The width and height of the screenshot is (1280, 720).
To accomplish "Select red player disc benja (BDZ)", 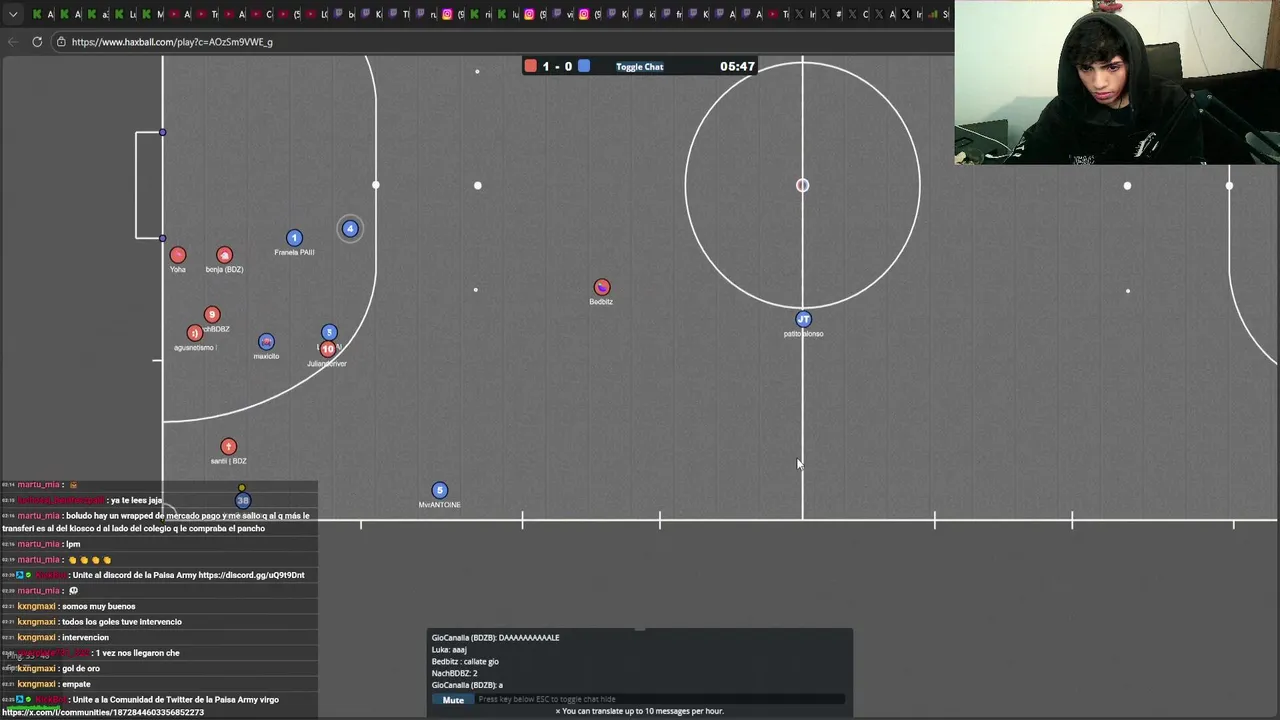I will [x=224, y=255].
